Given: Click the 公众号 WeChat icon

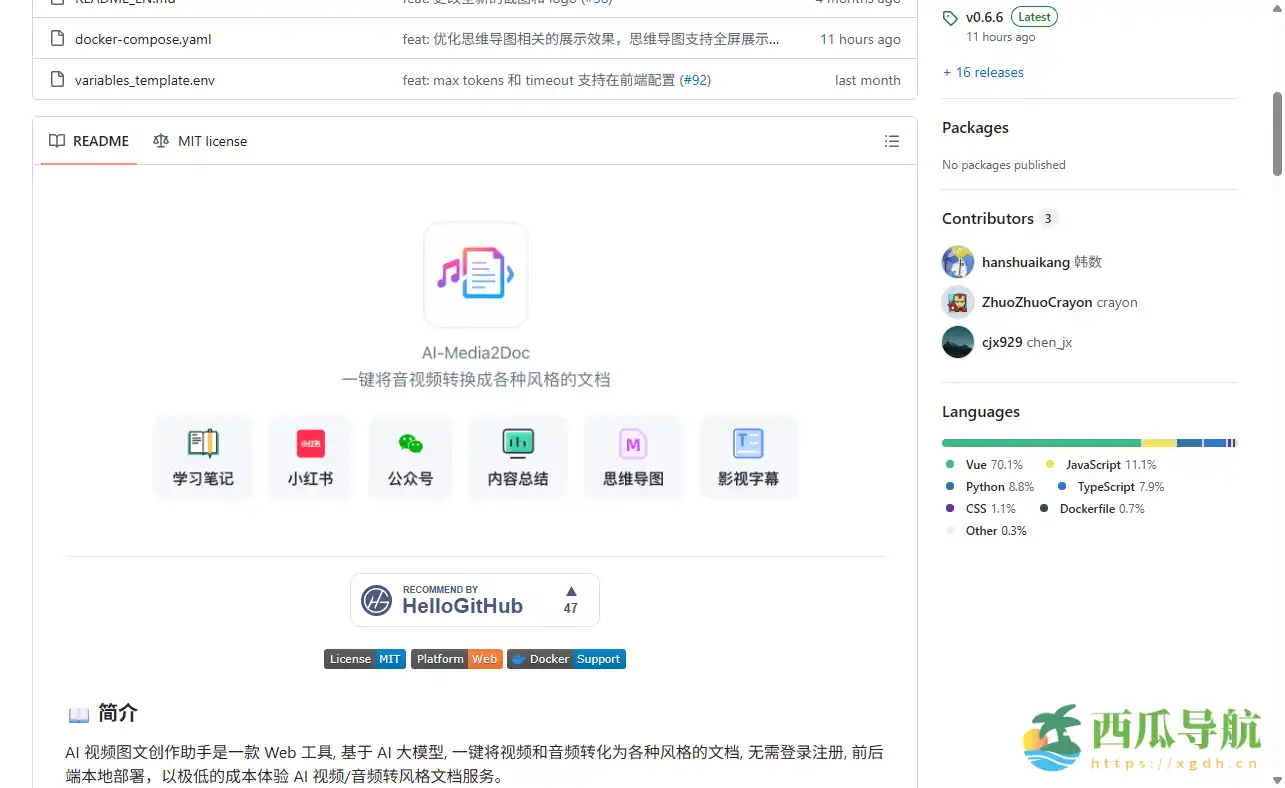Looking at the screenshot, I should (x=410, y=443).
